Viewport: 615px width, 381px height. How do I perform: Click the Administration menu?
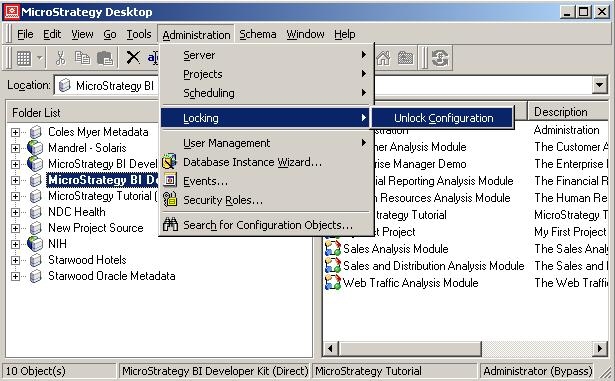(196, 35)
